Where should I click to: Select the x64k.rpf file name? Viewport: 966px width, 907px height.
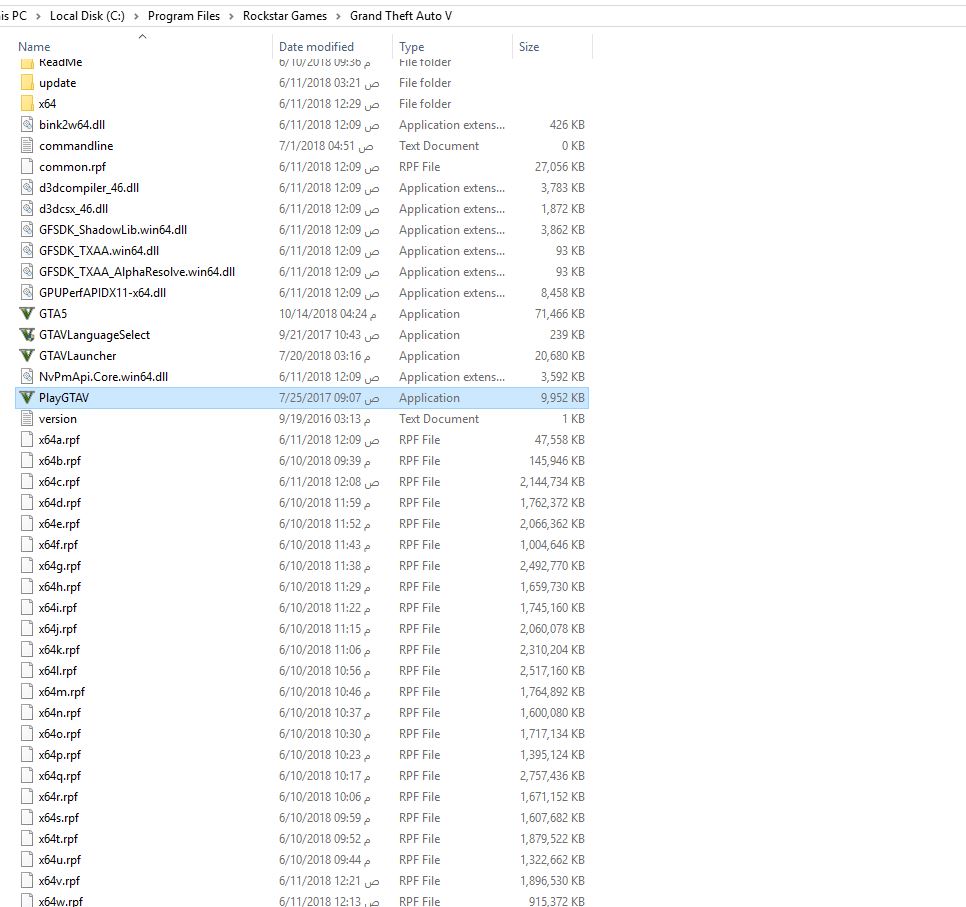point(59,649)
